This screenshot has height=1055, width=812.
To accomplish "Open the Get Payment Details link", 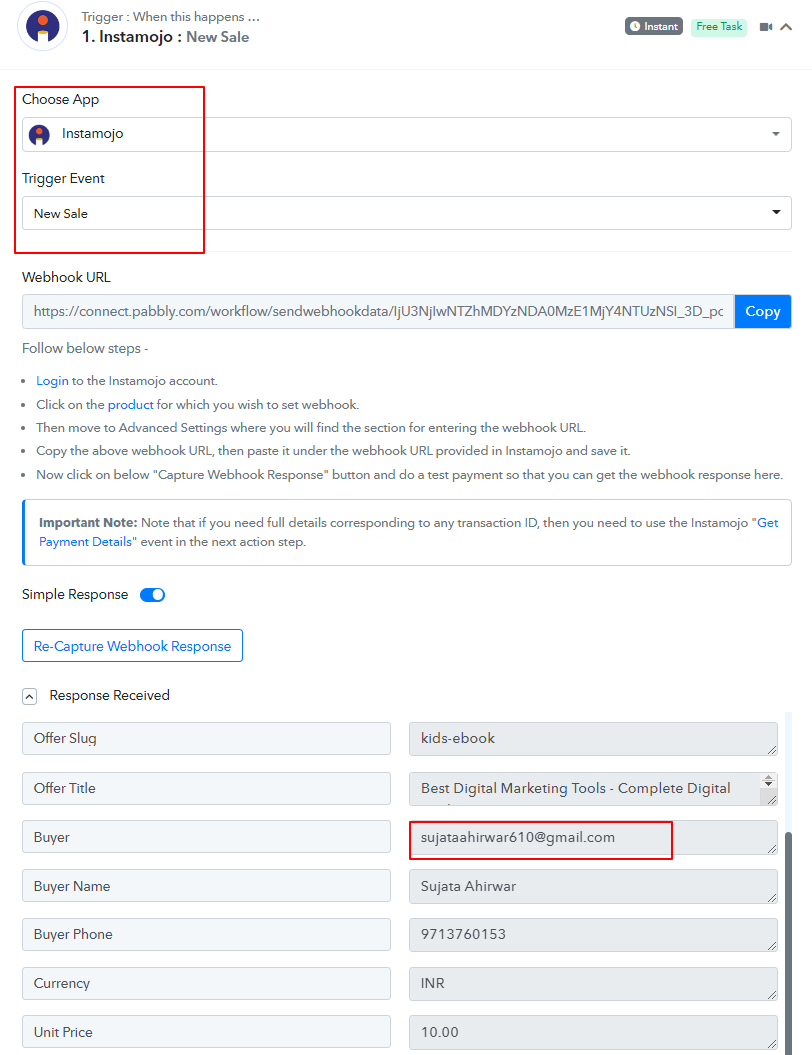I will (x=408, y=532).
